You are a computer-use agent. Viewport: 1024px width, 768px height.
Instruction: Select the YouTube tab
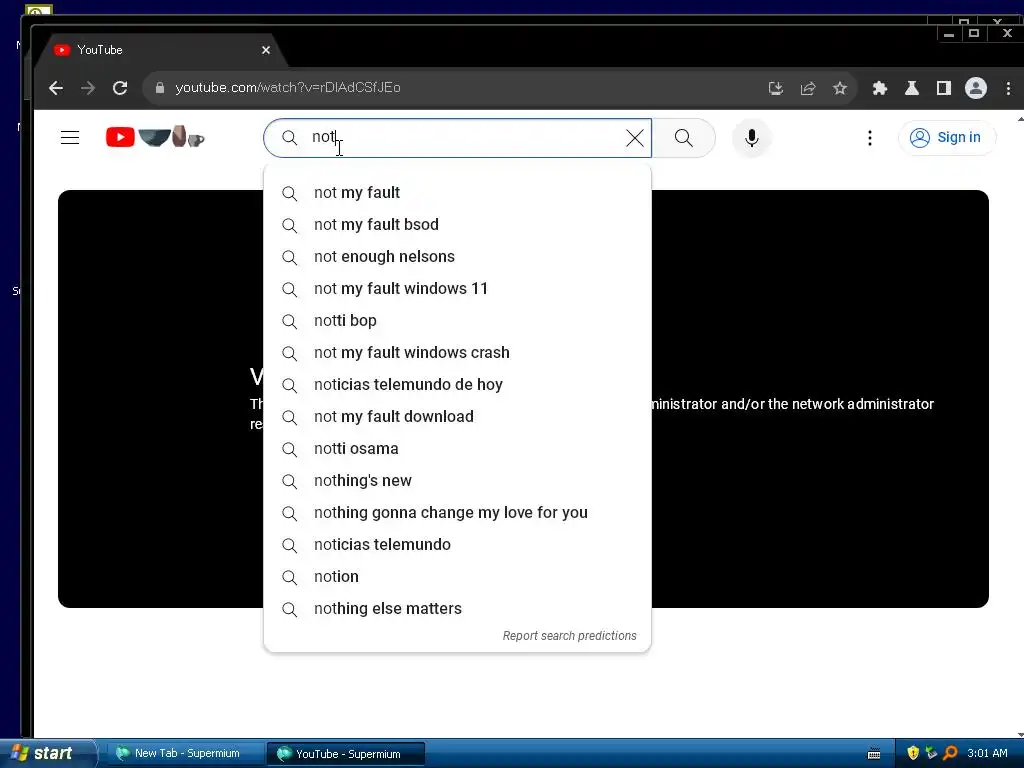160,50
